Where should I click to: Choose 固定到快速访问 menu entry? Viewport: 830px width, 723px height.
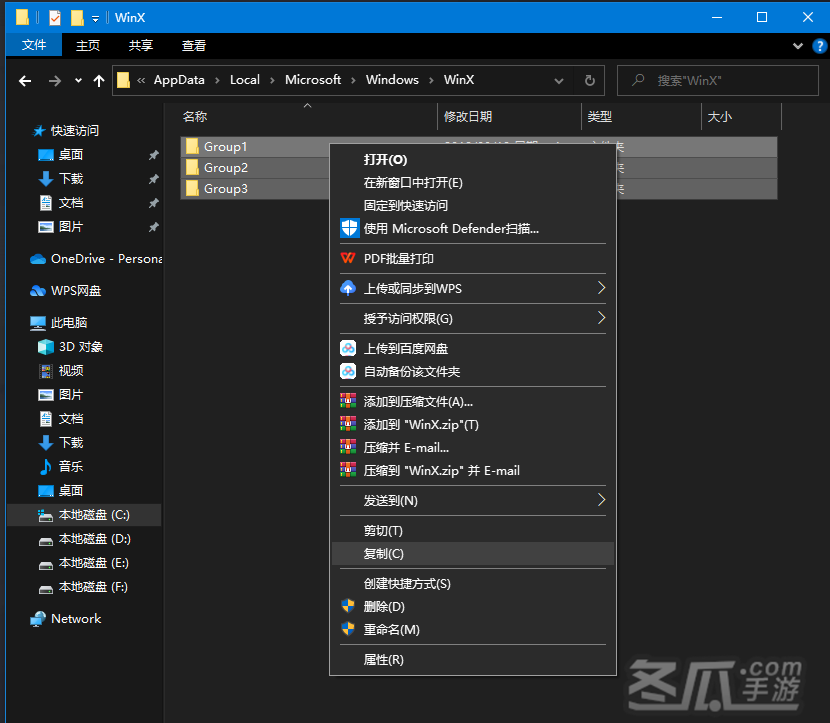473,205
